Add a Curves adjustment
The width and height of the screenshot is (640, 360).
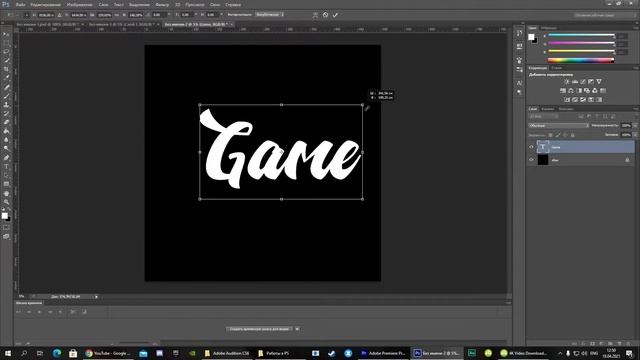[x=583, y=82]
